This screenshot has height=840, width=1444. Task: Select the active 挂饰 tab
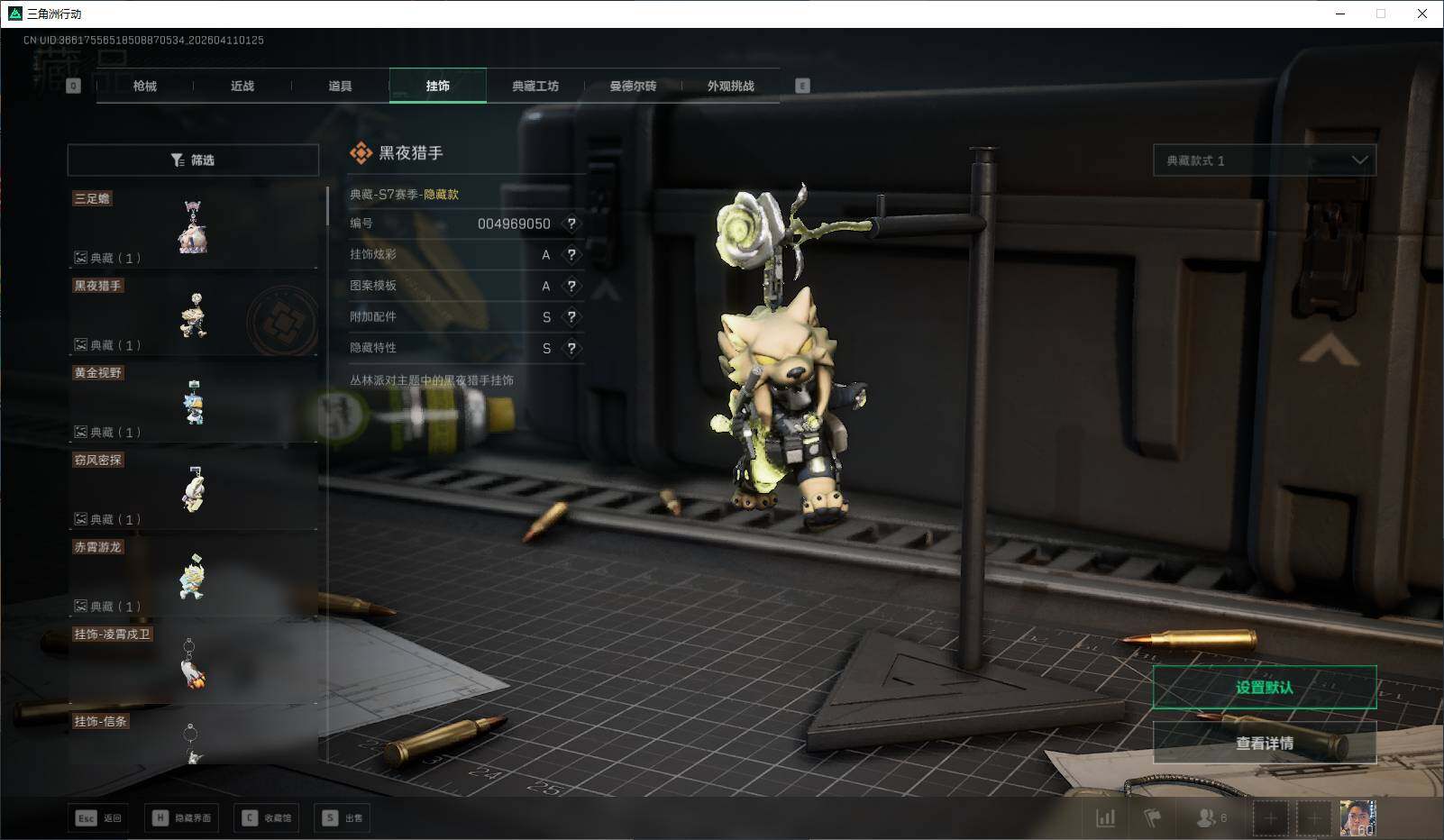click(438, 86)
